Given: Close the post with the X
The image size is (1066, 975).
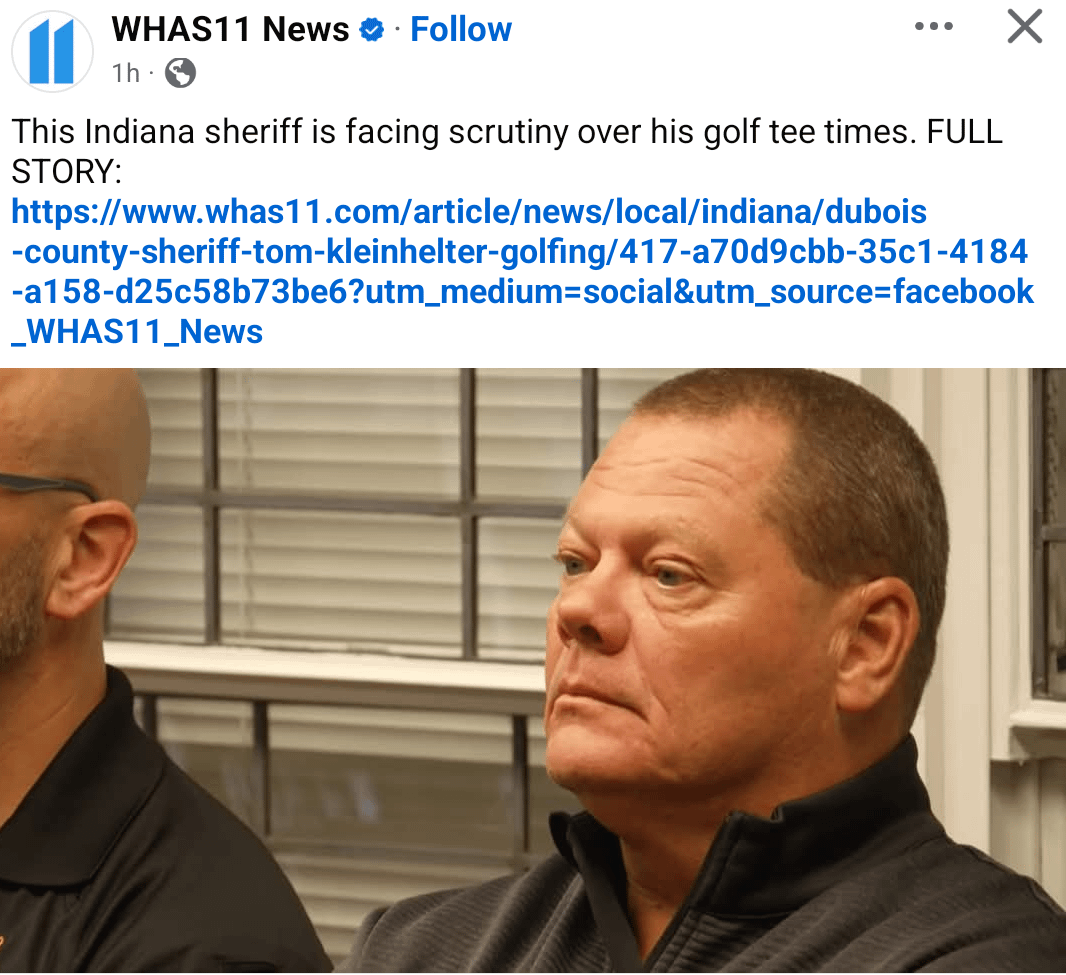Looking at the screenshot, I should click(x=1025, y=27).
